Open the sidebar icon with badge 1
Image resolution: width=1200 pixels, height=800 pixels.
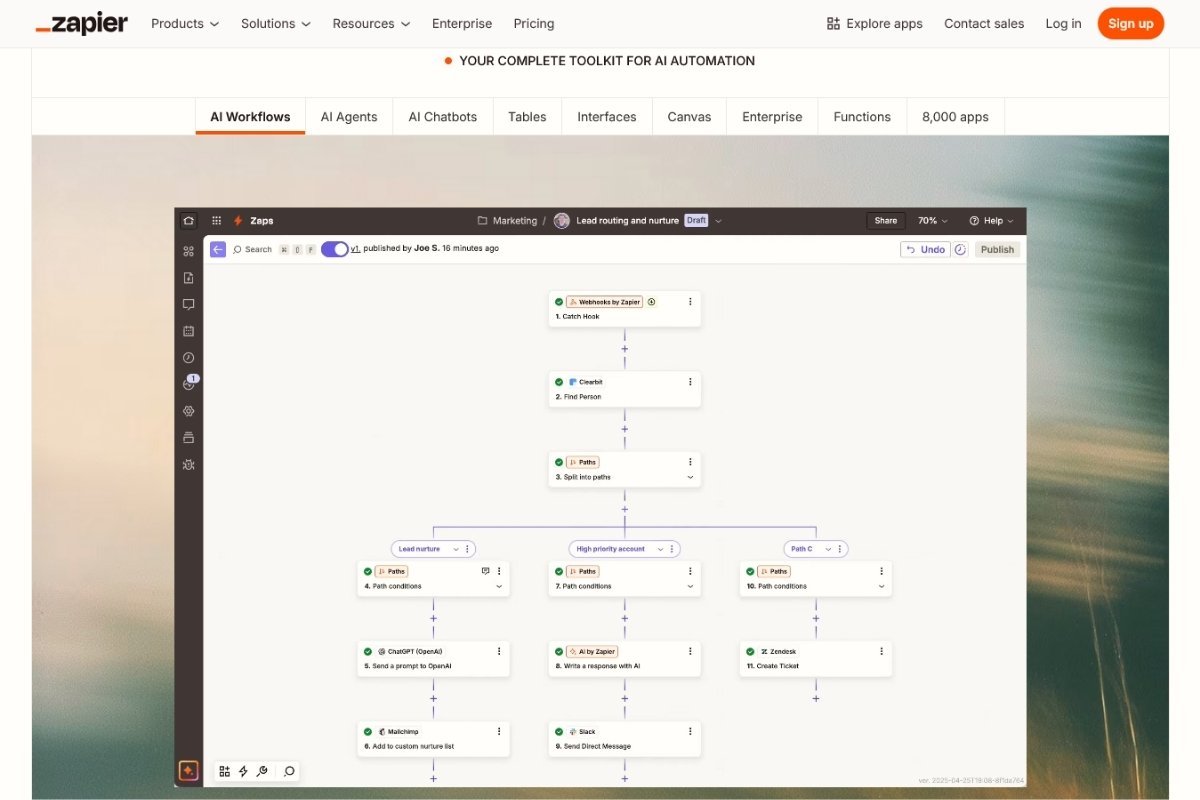[189, 383]
